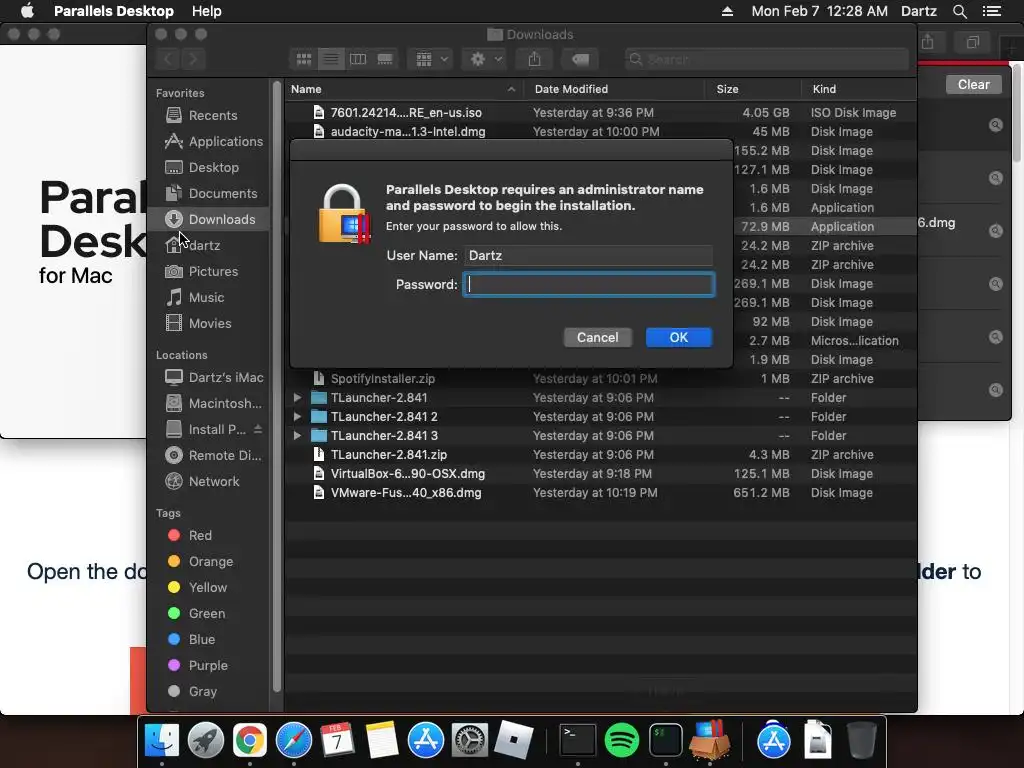Sort by Size column header
This screenshot has height=768, width=1024.
tap(753, 89)
